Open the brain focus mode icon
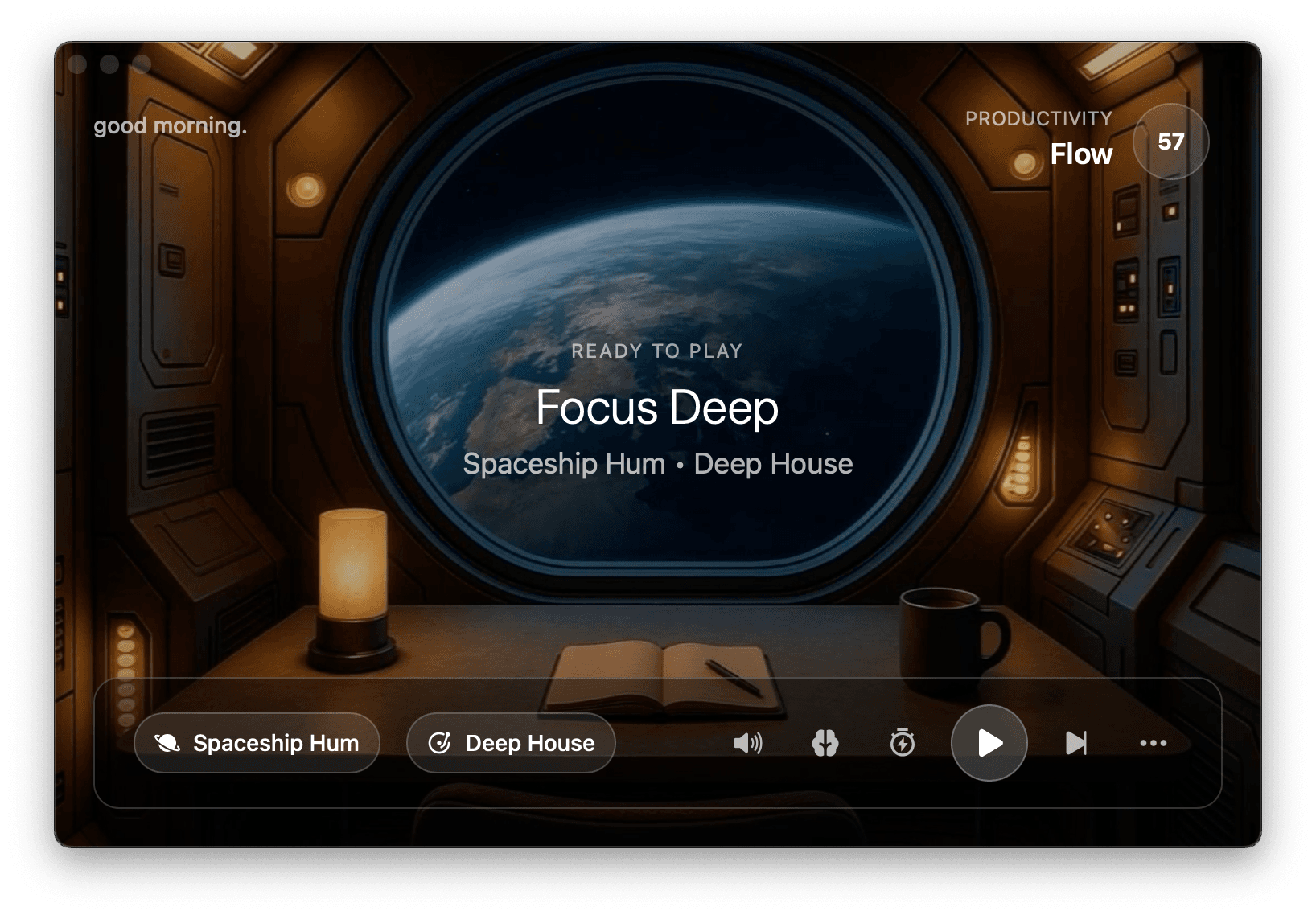The image size is (1316, 915). (825, 743)
